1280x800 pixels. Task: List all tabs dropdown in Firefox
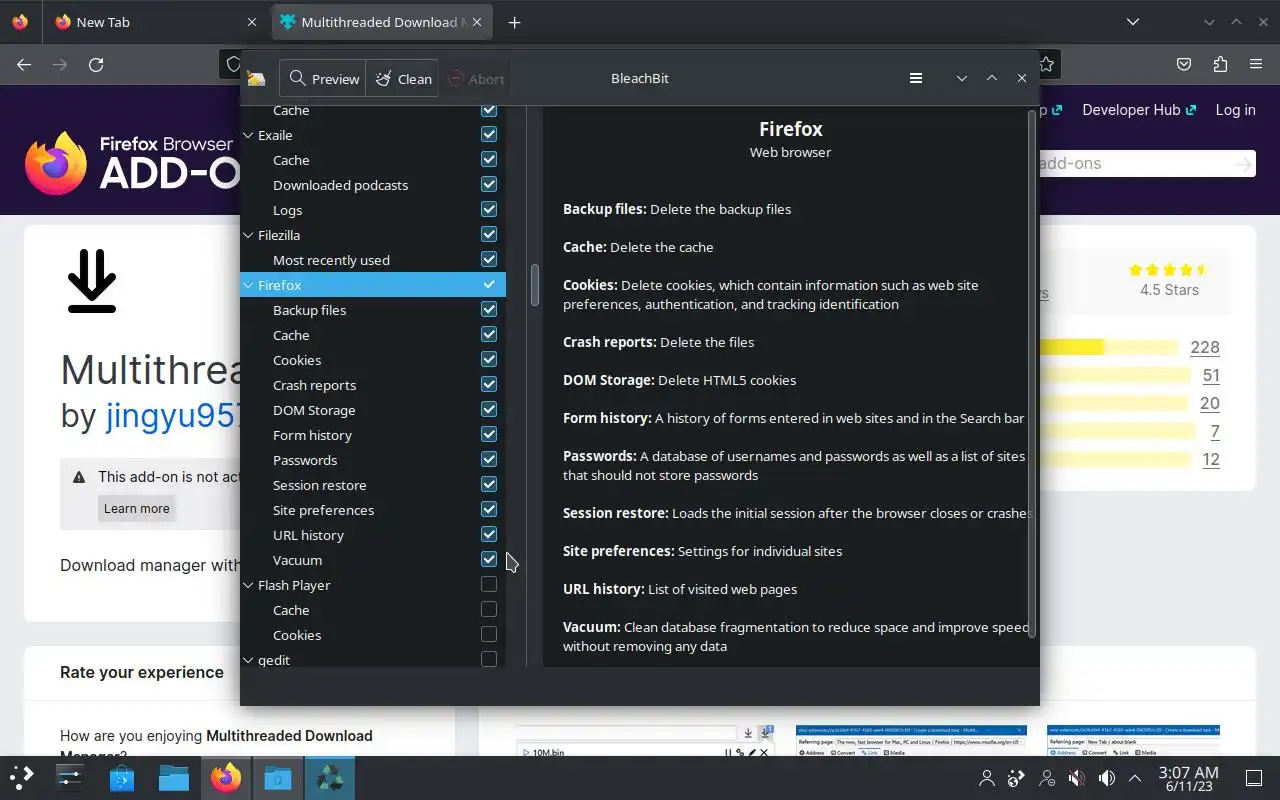pyautogui.click(x=1132, y=22)
